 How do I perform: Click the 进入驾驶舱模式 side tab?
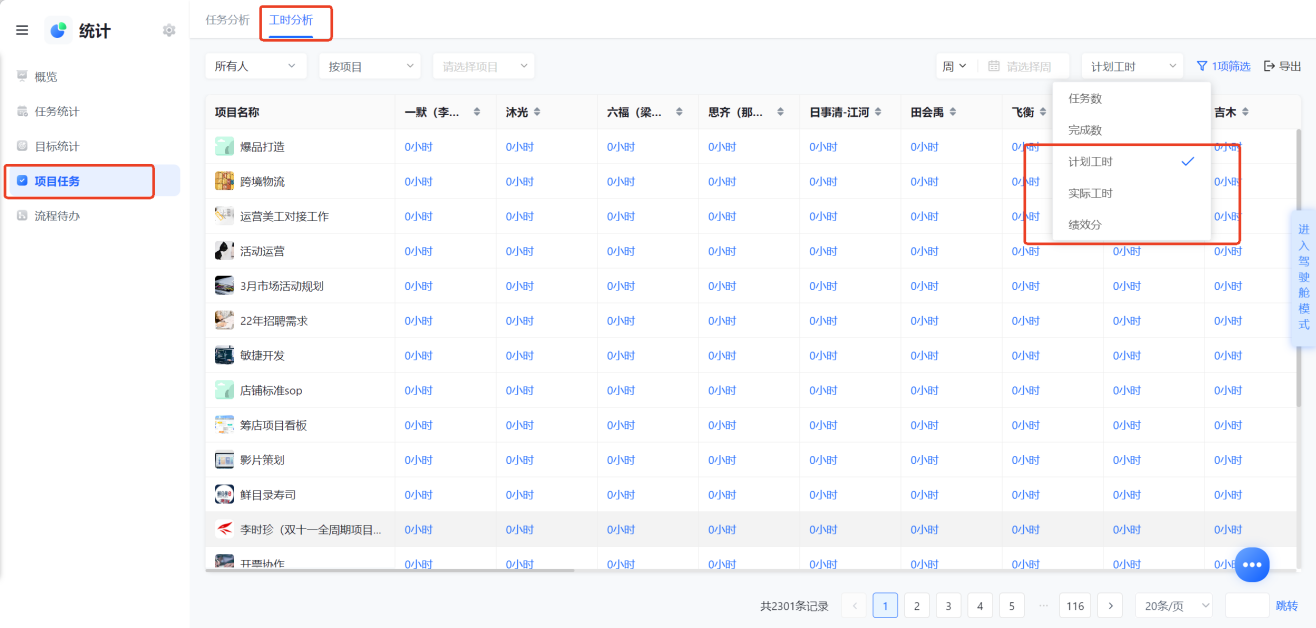pyautogui.click(x=1303, y=277)
